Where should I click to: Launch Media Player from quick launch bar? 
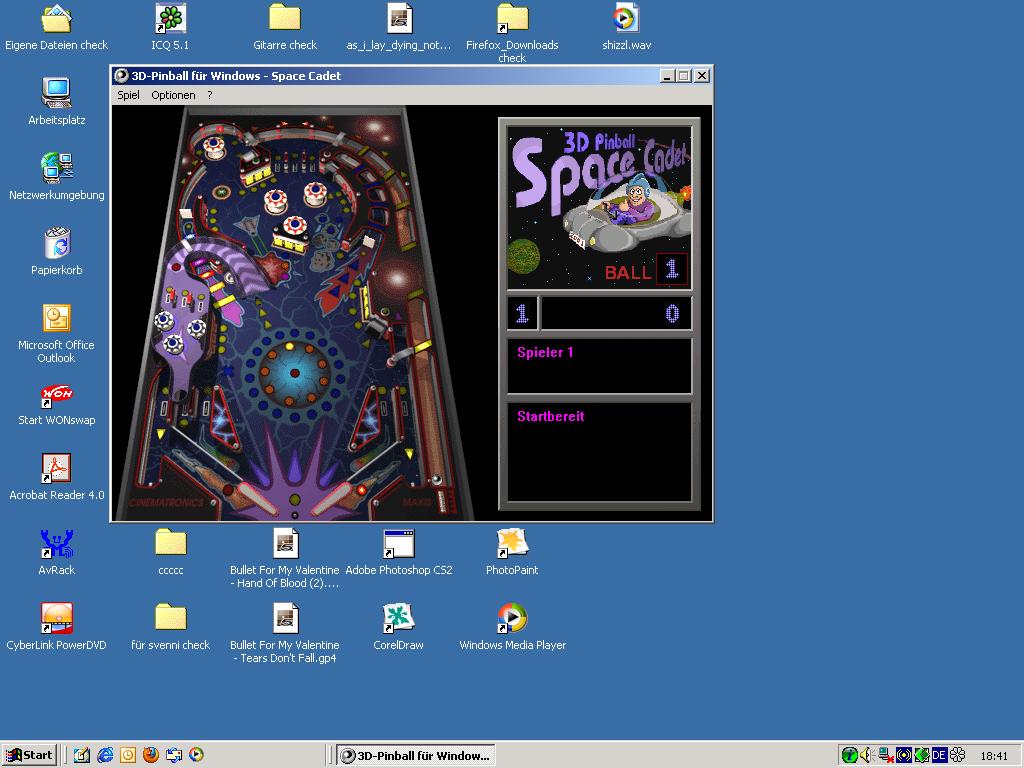point(196,756)
